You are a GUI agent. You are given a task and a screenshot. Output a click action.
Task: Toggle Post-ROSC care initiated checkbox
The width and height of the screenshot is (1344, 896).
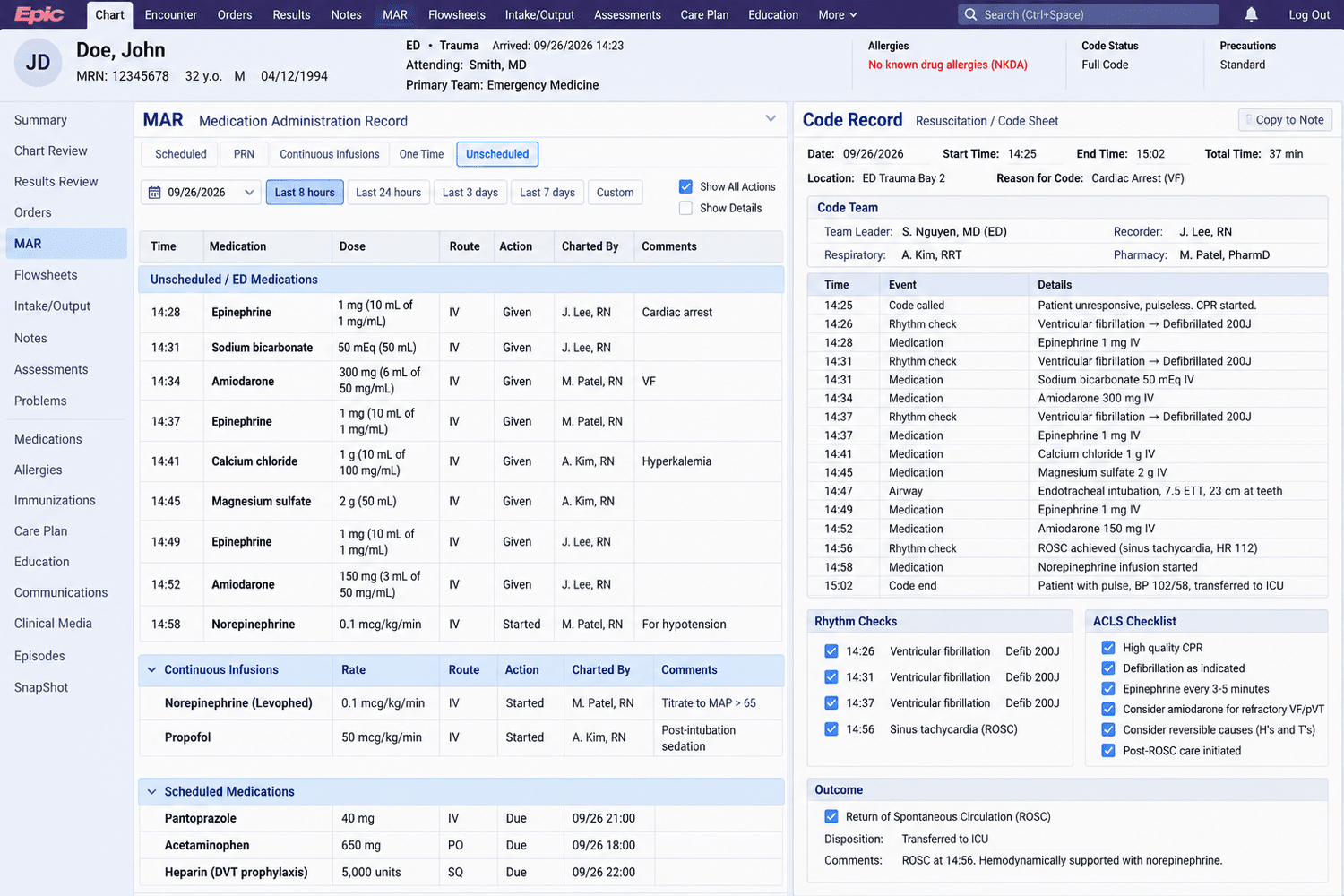pyautogui.click(x=1108, y=751)
